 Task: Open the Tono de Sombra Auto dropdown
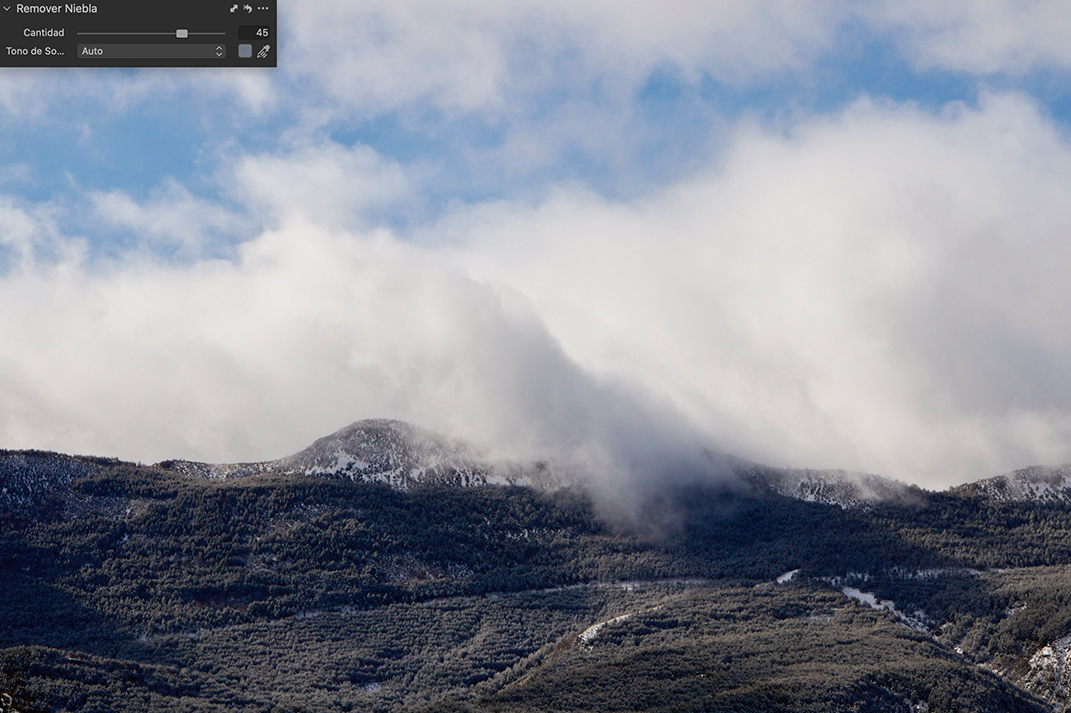point(151,51)
